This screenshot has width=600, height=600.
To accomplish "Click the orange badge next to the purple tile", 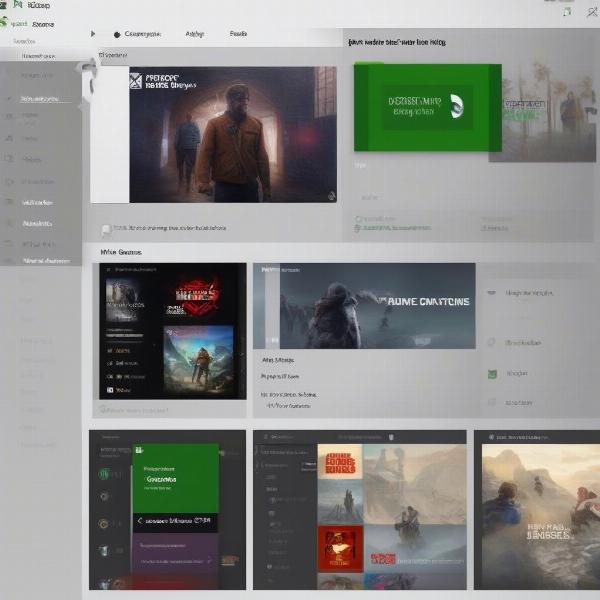I will tap(228, 561).
